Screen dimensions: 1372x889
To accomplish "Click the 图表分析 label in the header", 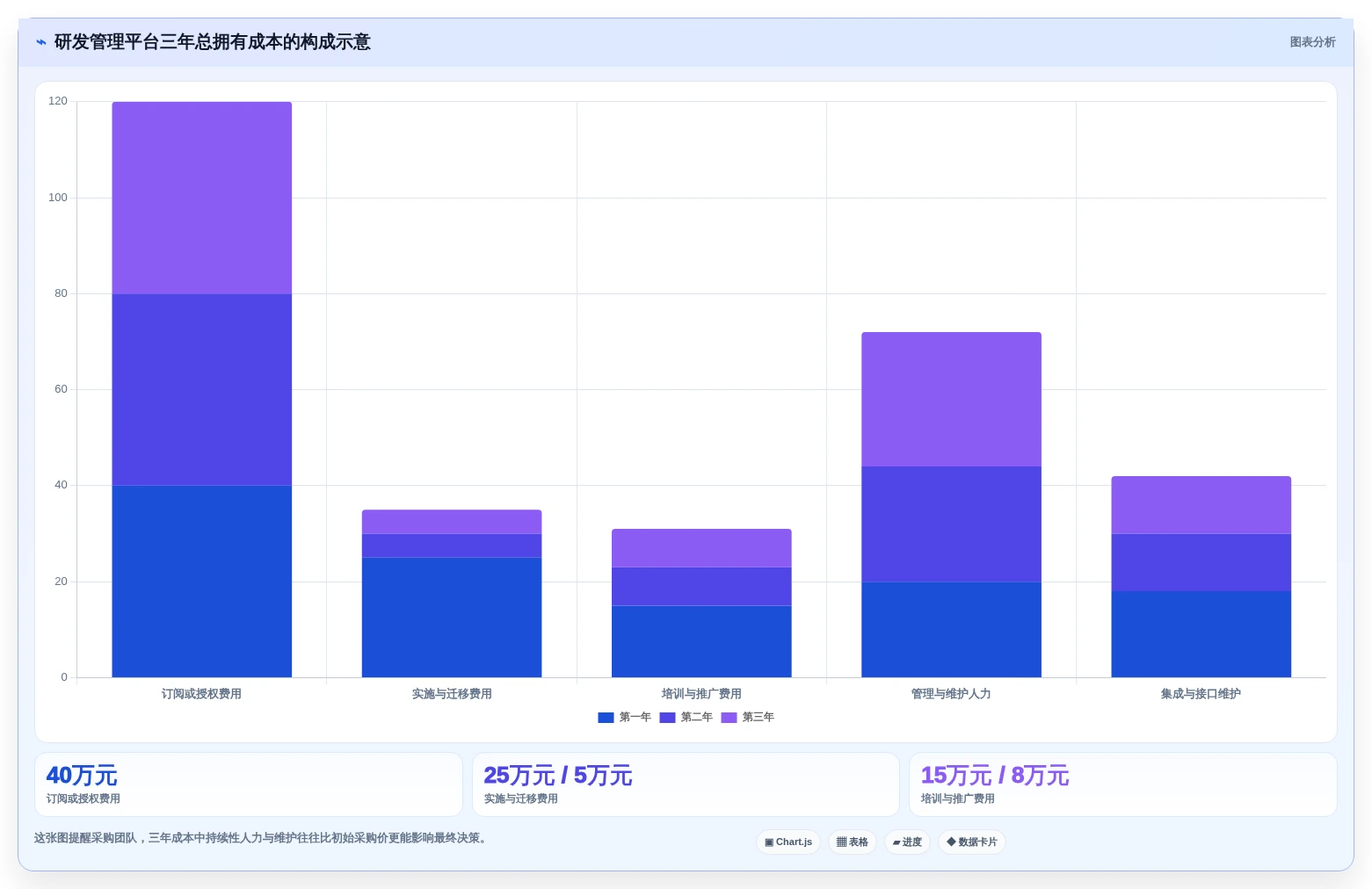I will click(x=1312, y=42).
